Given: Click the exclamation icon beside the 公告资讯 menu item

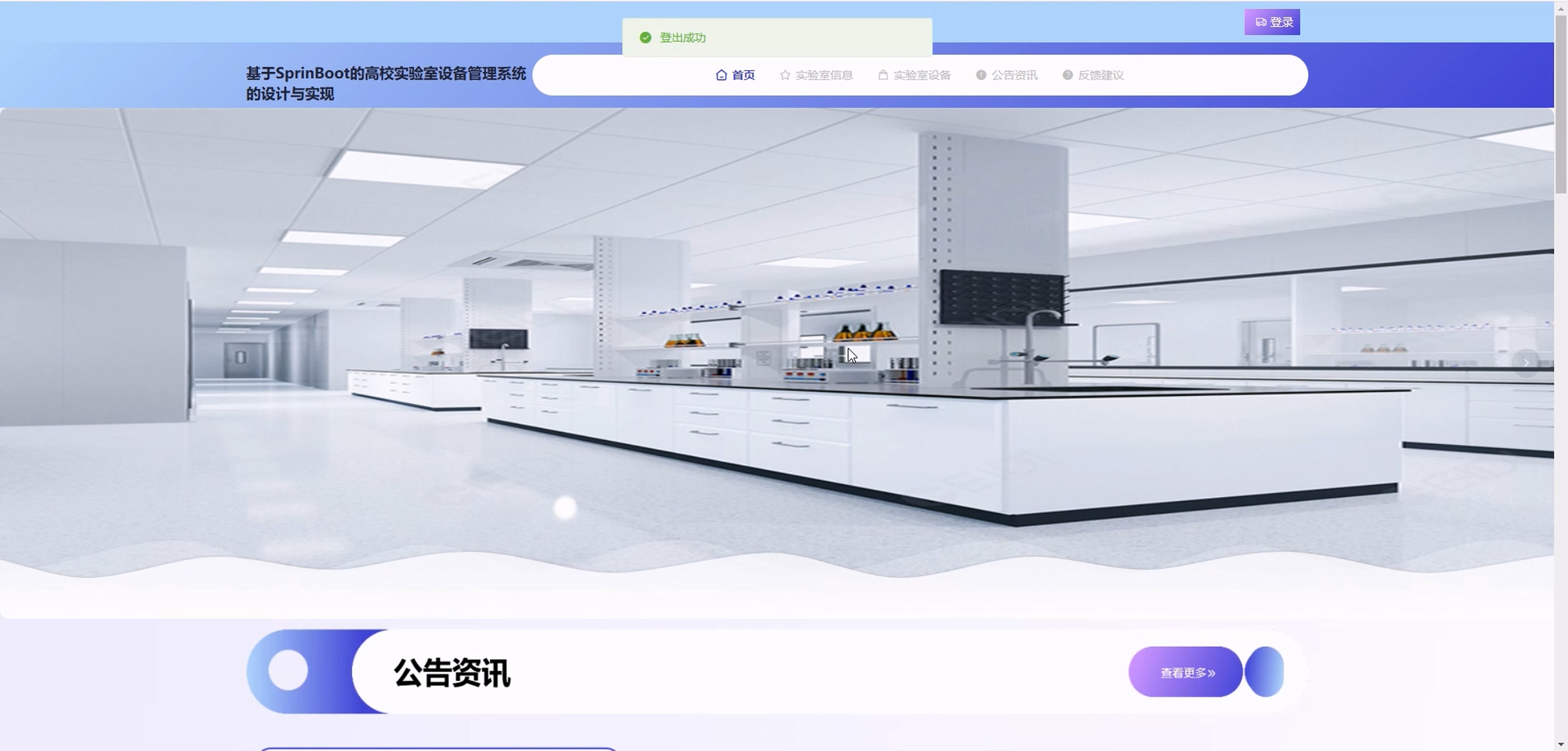Looking at the screenshot, I should tap(981, 75).
